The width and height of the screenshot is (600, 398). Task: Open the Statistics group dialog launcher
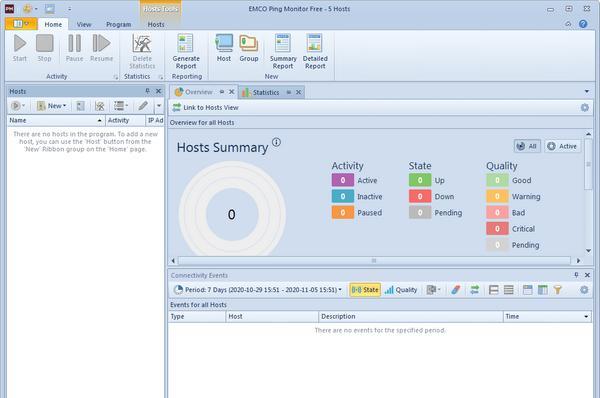161,77
